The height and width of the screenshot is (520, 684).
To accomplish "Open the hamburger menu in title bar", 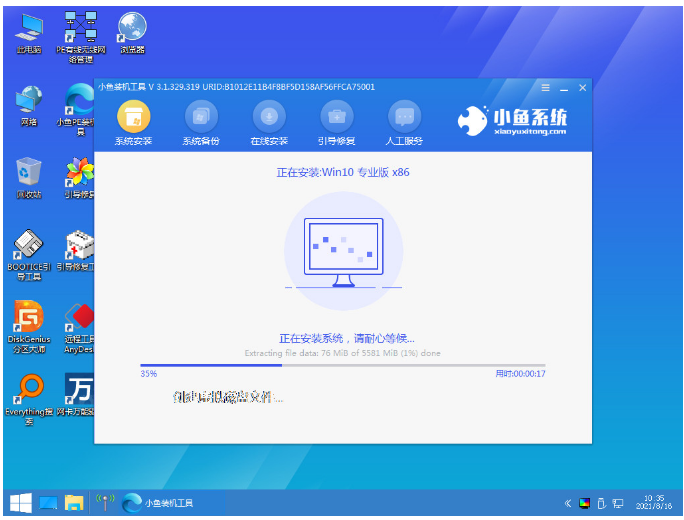I will [545, 88].
